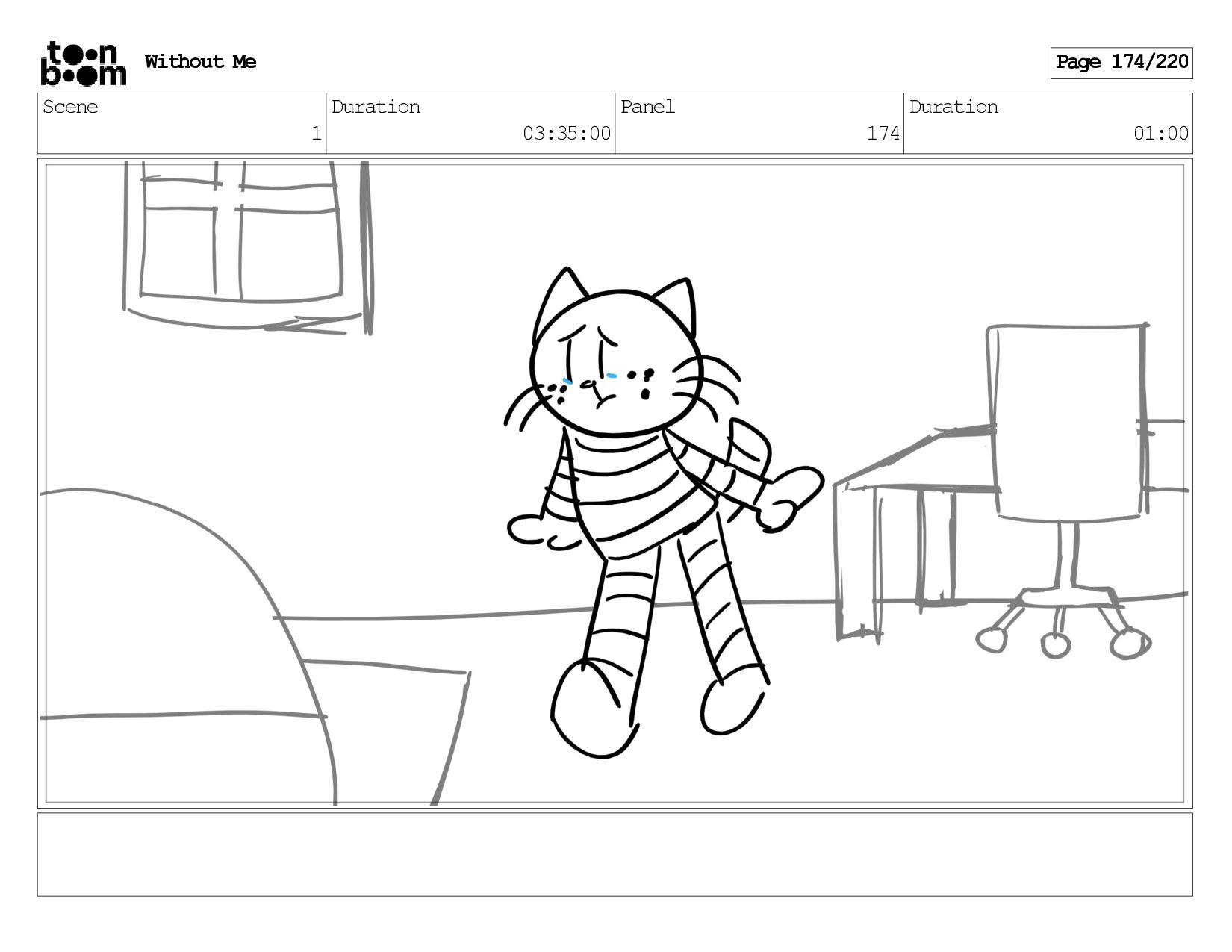
Task: Click the Toon Boom logo
Action: (83, 63)
